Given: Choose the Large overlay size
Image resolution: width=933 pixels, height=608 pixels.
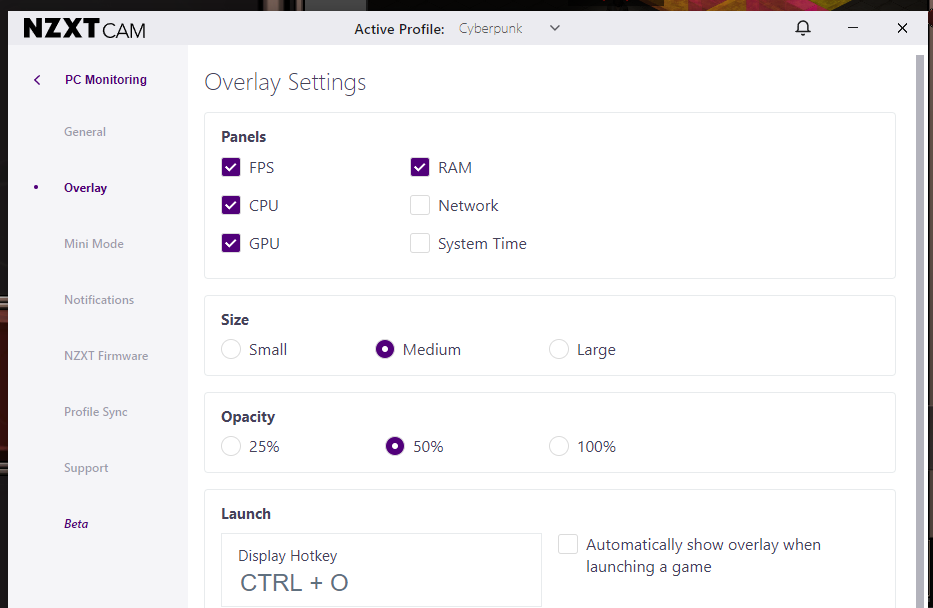Looking at the screenshot, I should pos(559,350).
